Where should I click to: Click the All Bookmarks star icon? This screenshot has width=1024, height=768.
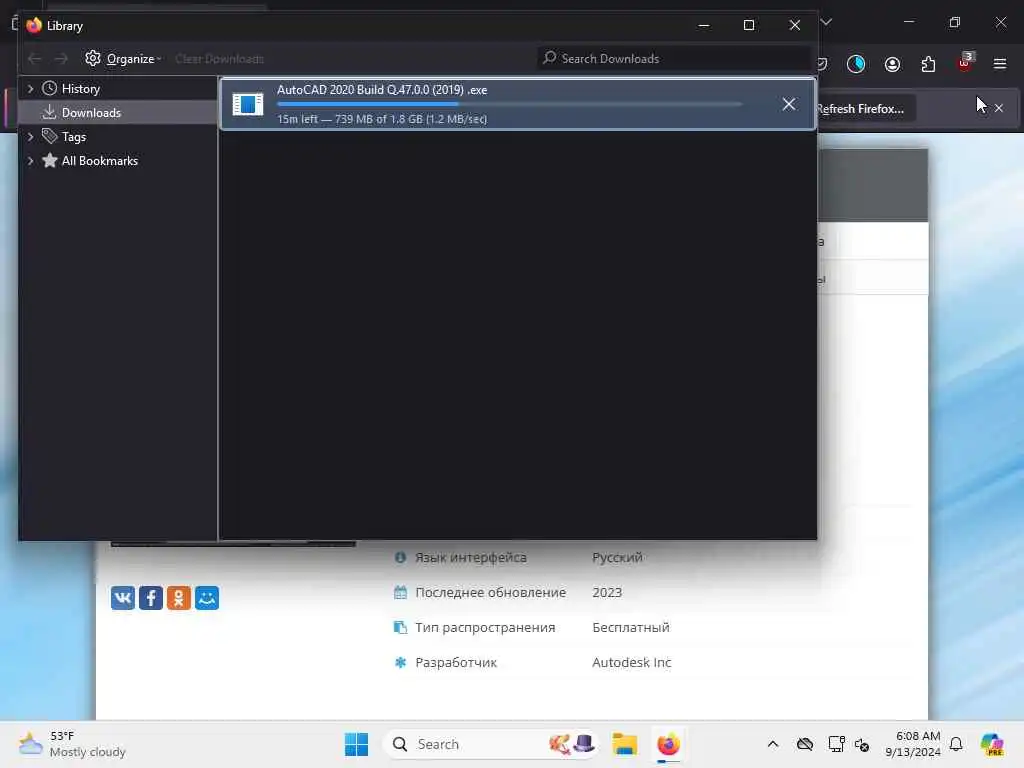tap(49, 161)
